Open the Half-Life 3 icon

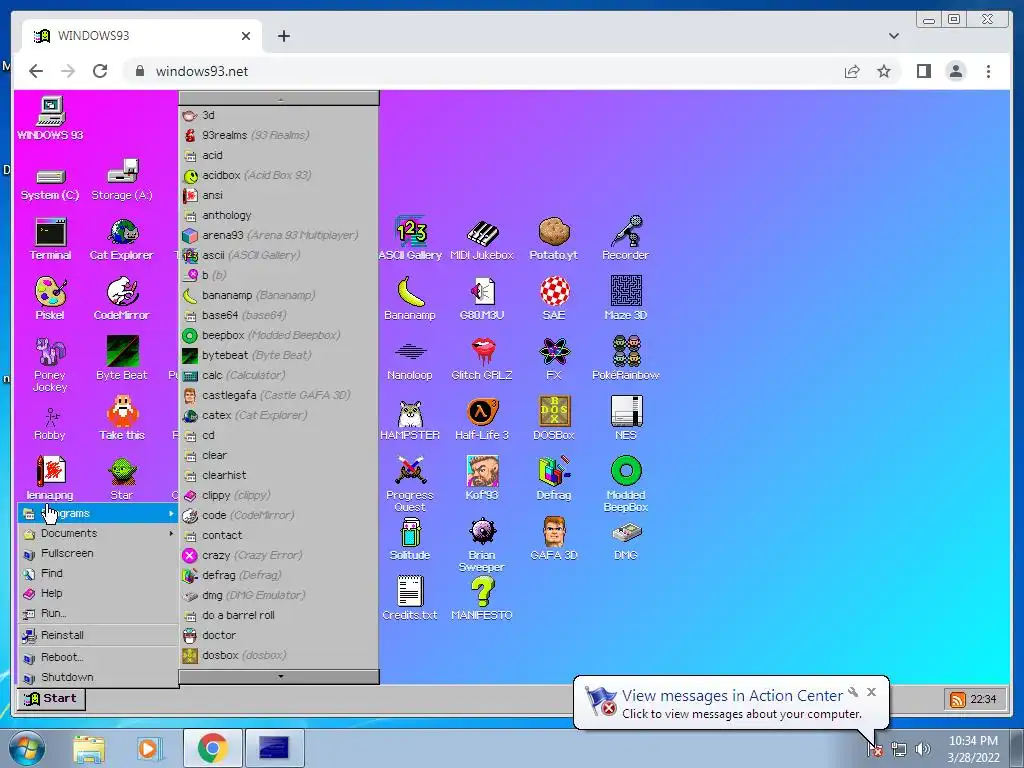pos(482,419)
